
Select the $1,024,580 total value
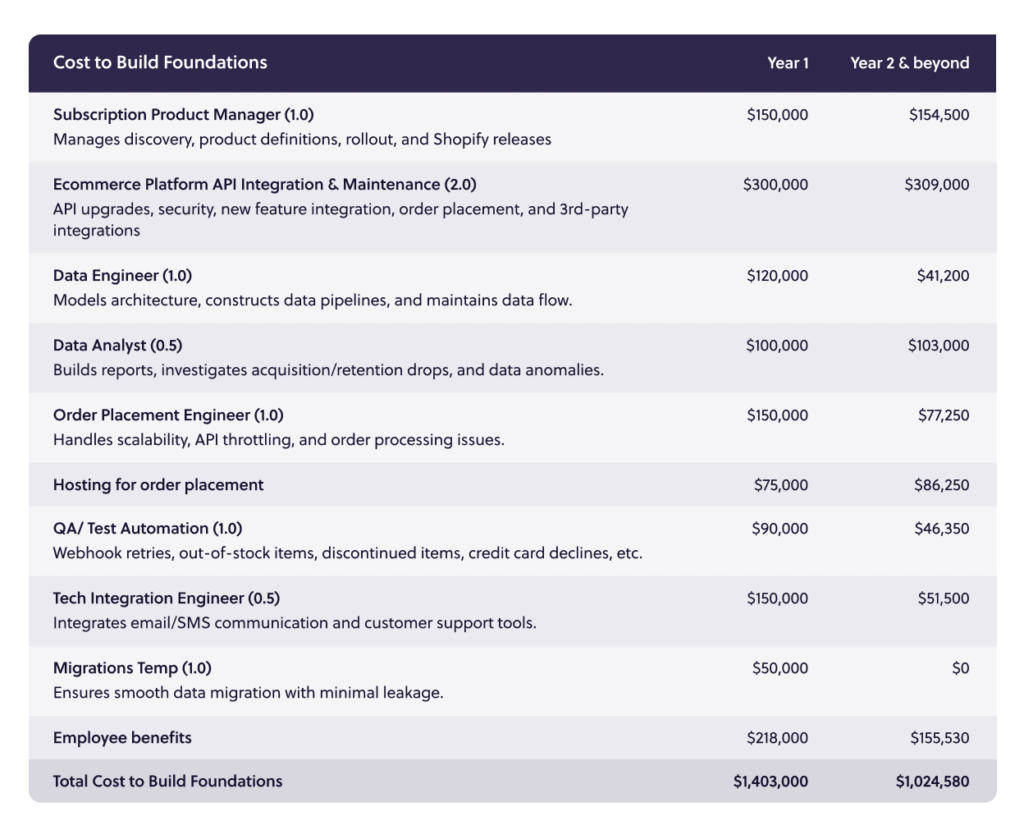(932, 781)
